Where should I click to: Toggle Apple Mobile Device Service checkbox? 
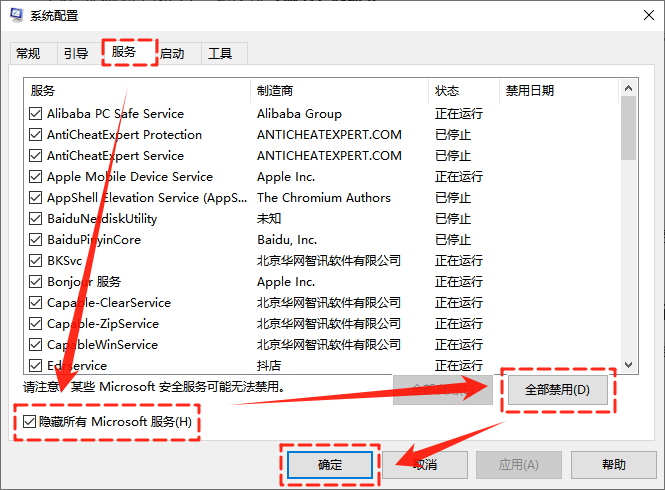point(36,176)
